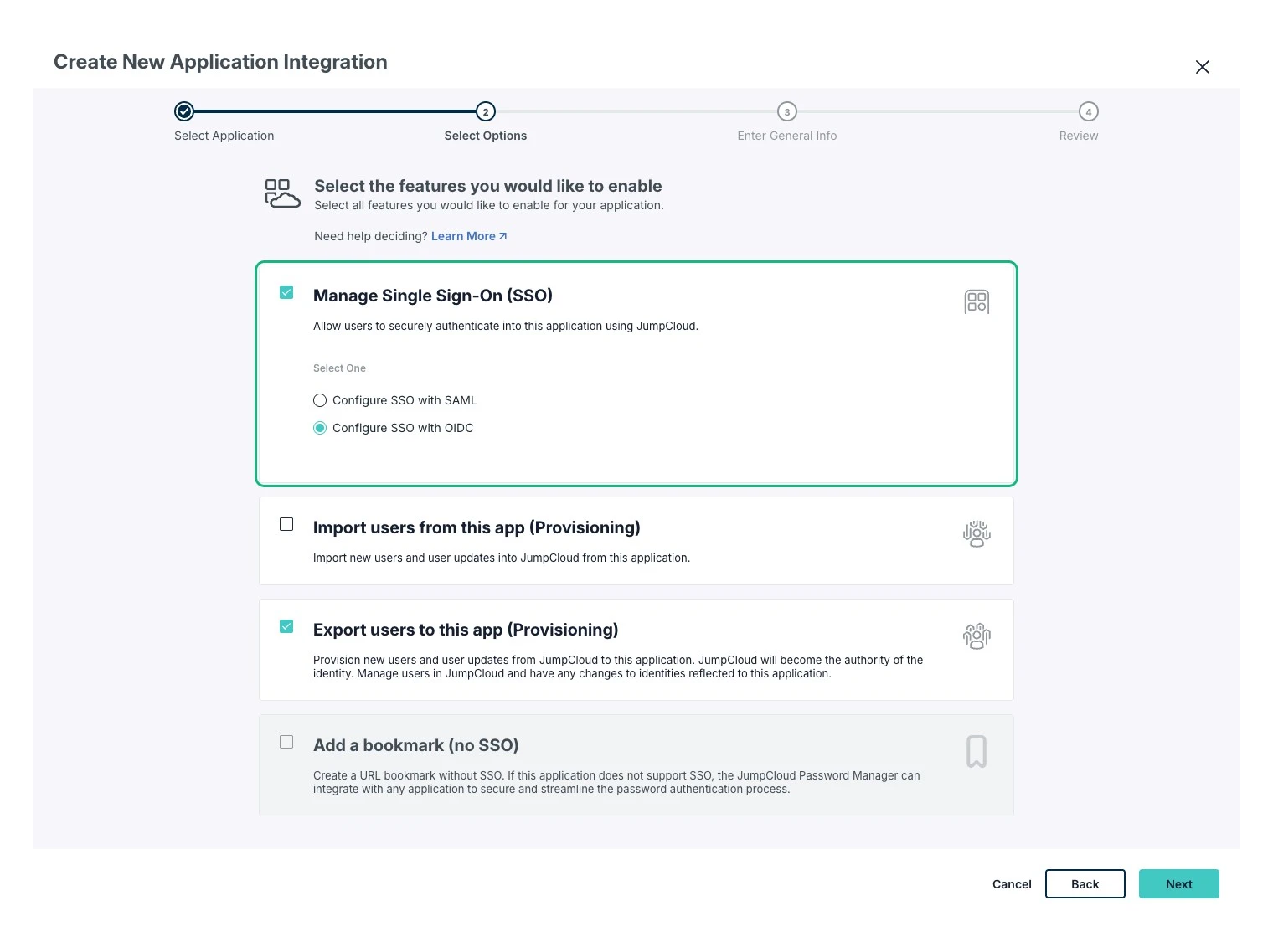1273x952 pixels.
Task: Go to step 2 Select Options
Action: click(486, 111)
